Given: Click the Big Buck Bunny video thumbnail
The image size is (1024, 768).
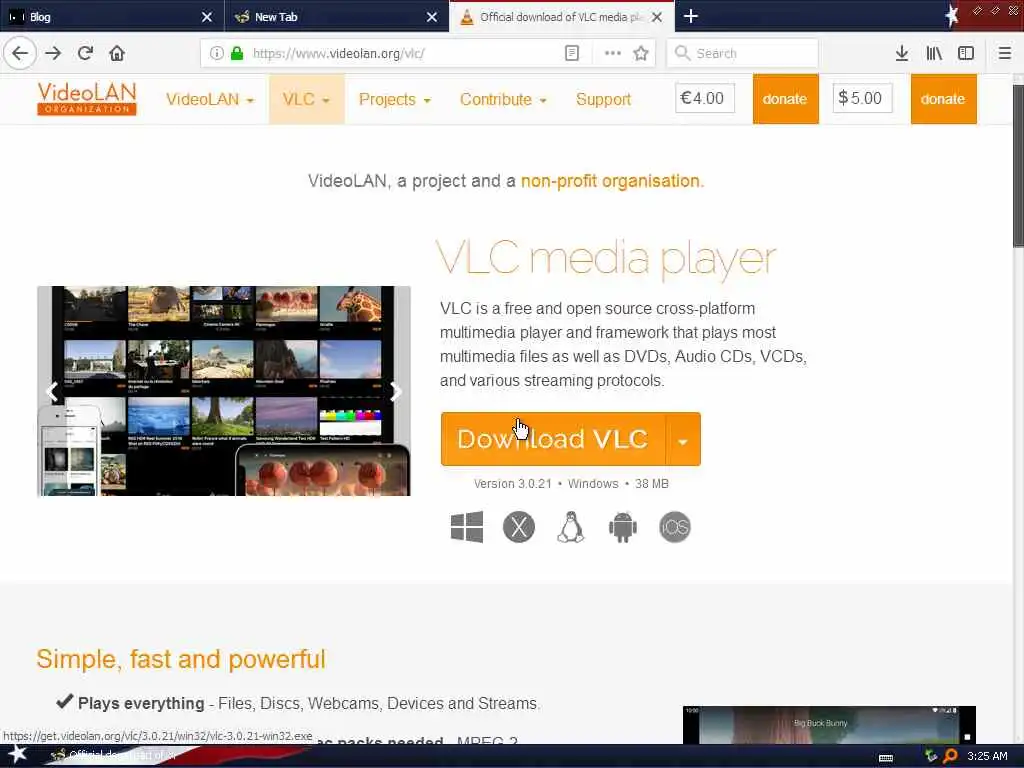Looking at the screenshot, I should pyautogui.click(x=829, y=724).
